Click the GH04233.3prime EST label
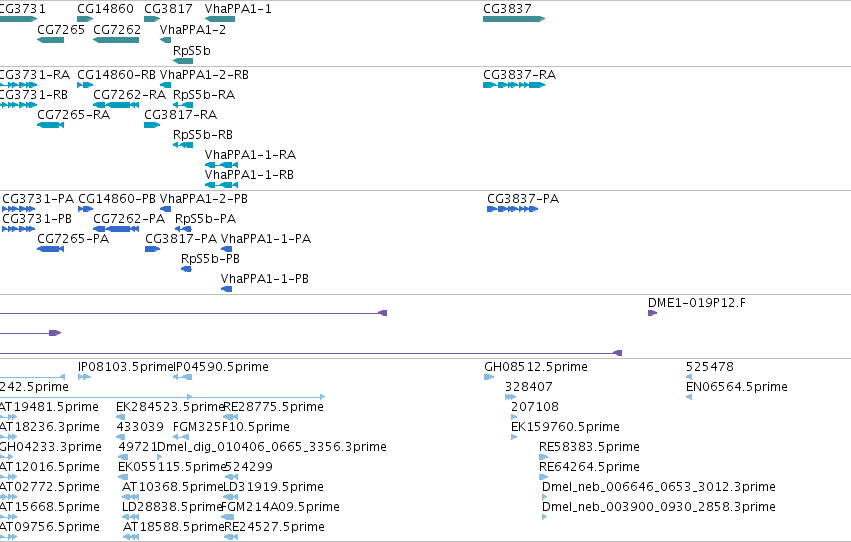 51,447
